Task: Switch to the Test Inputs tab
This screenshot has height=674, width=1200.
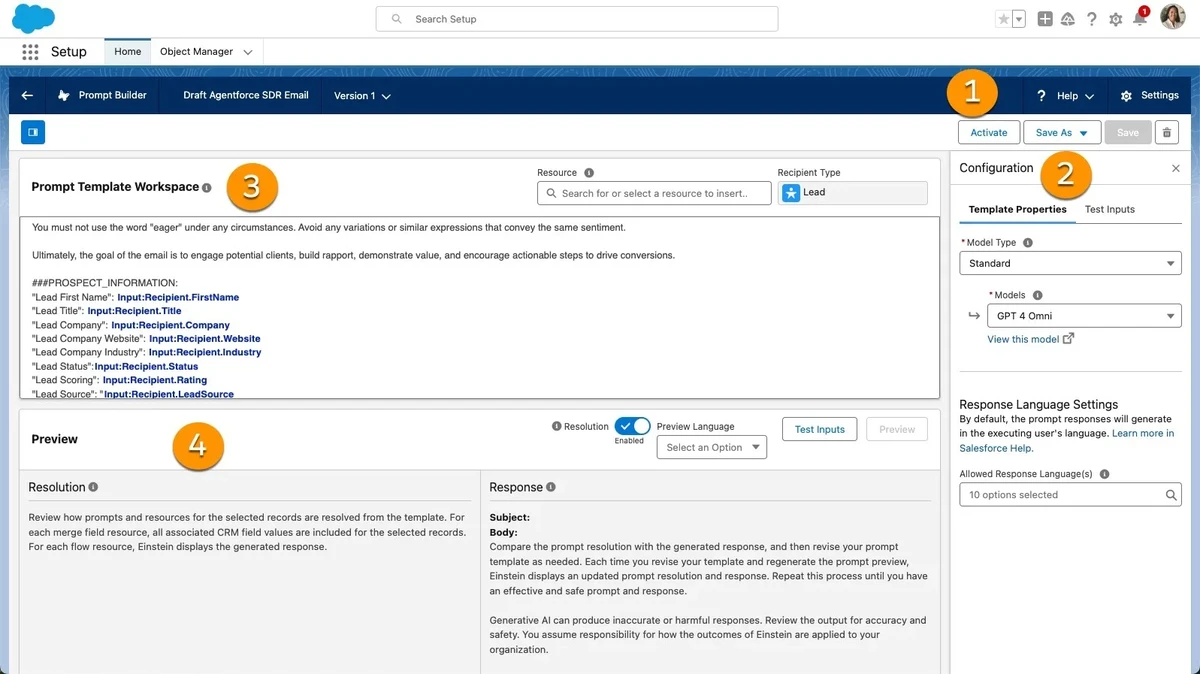Action: (1109, 210)
